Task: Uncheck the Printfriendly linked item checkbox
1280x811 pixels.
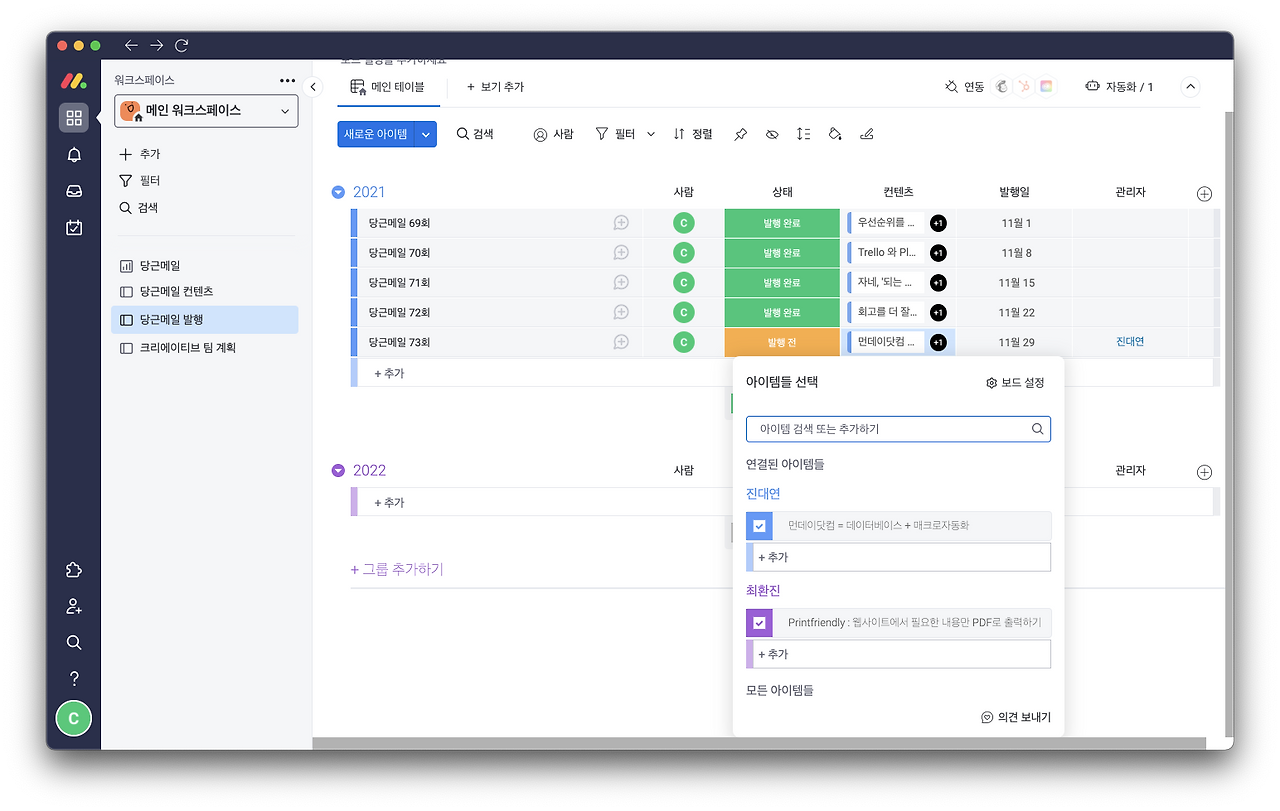Action: click(760, 623)
